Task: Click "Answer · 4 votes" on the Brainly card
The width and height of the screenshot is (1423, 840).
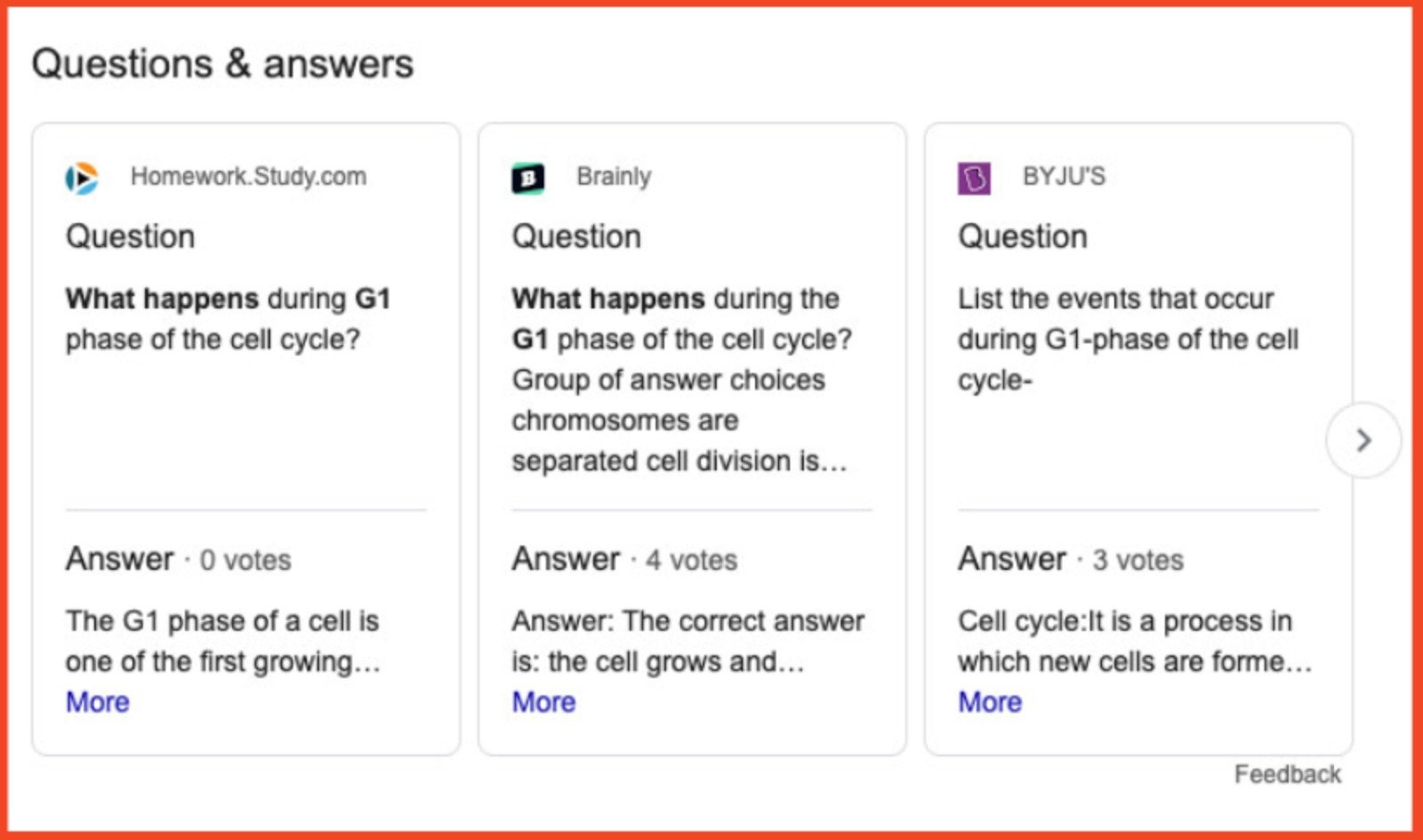Action: [x=623, y=559]
